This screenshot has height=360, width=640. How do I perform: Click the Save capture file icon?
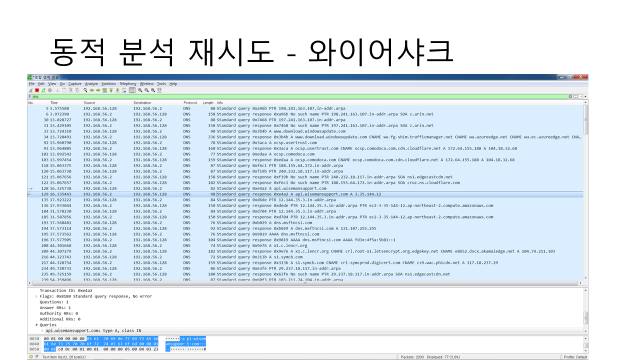pos(64,90)
